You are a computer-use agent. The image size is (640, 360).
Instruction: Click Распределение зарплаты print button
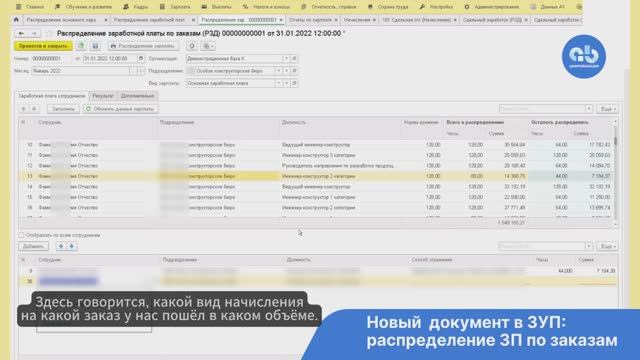[x=143, y=46]
